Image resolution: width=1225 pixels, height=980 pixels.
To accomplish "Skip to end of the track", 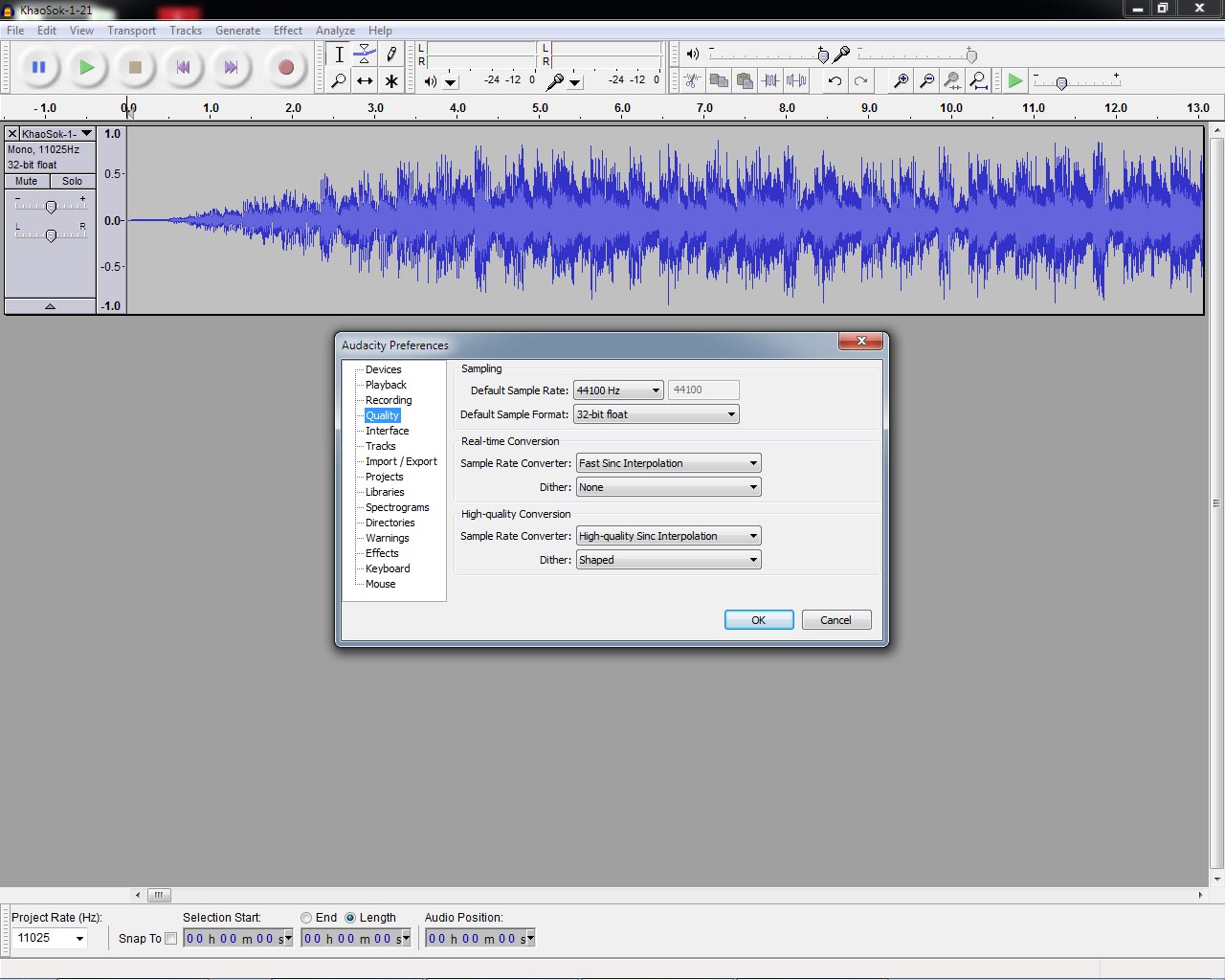I will (x=231, y=67).
